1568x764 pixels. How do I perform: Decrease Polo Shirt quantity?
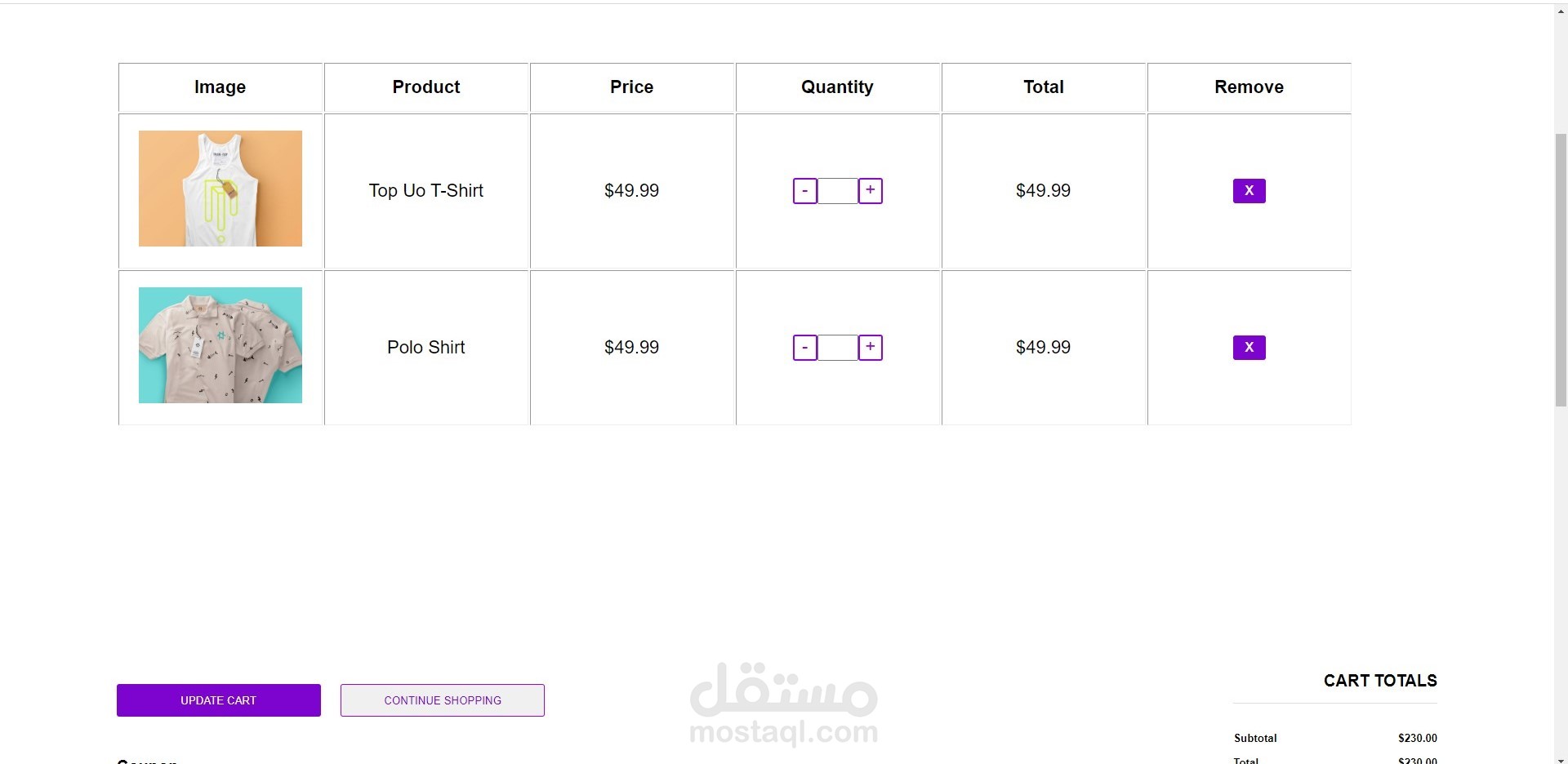click(x=804, y=348)
